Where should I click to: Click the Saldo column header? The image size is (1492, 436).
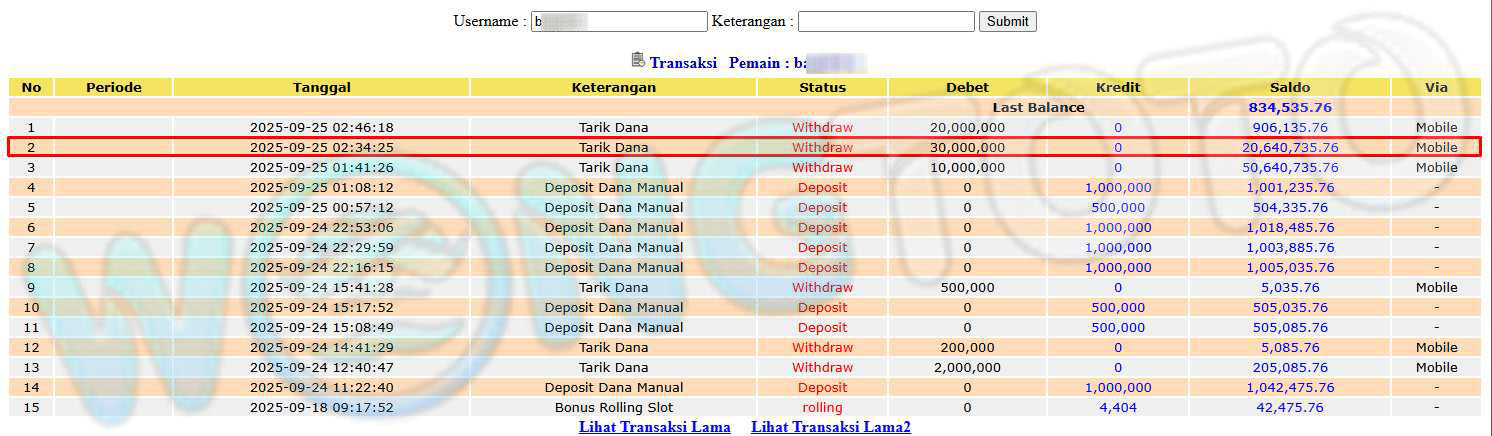(1289, 87)
